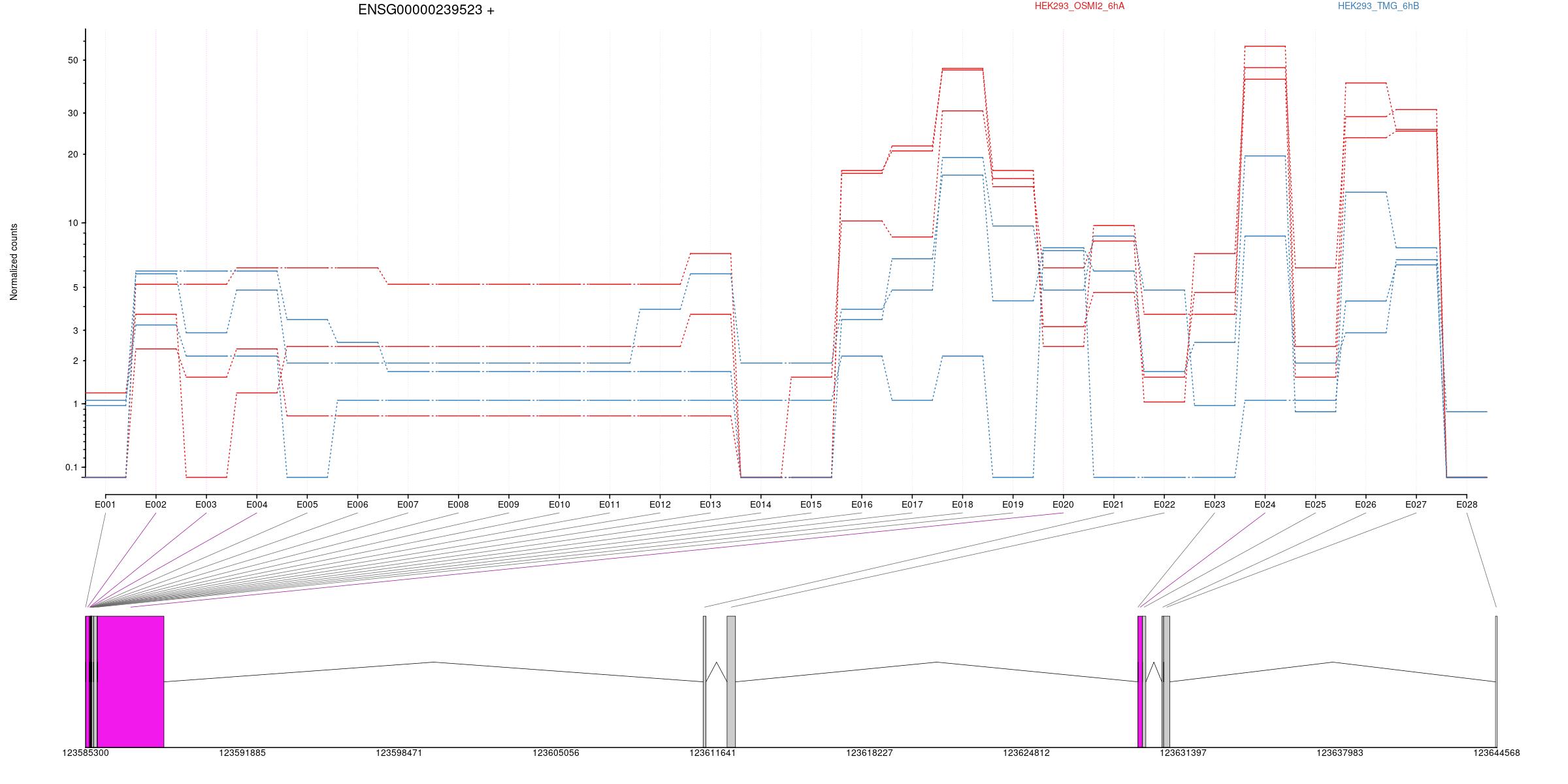The width and height of the screenshot is (1568, 784).
Task: Click exon label E012
Action: (660, 504)
